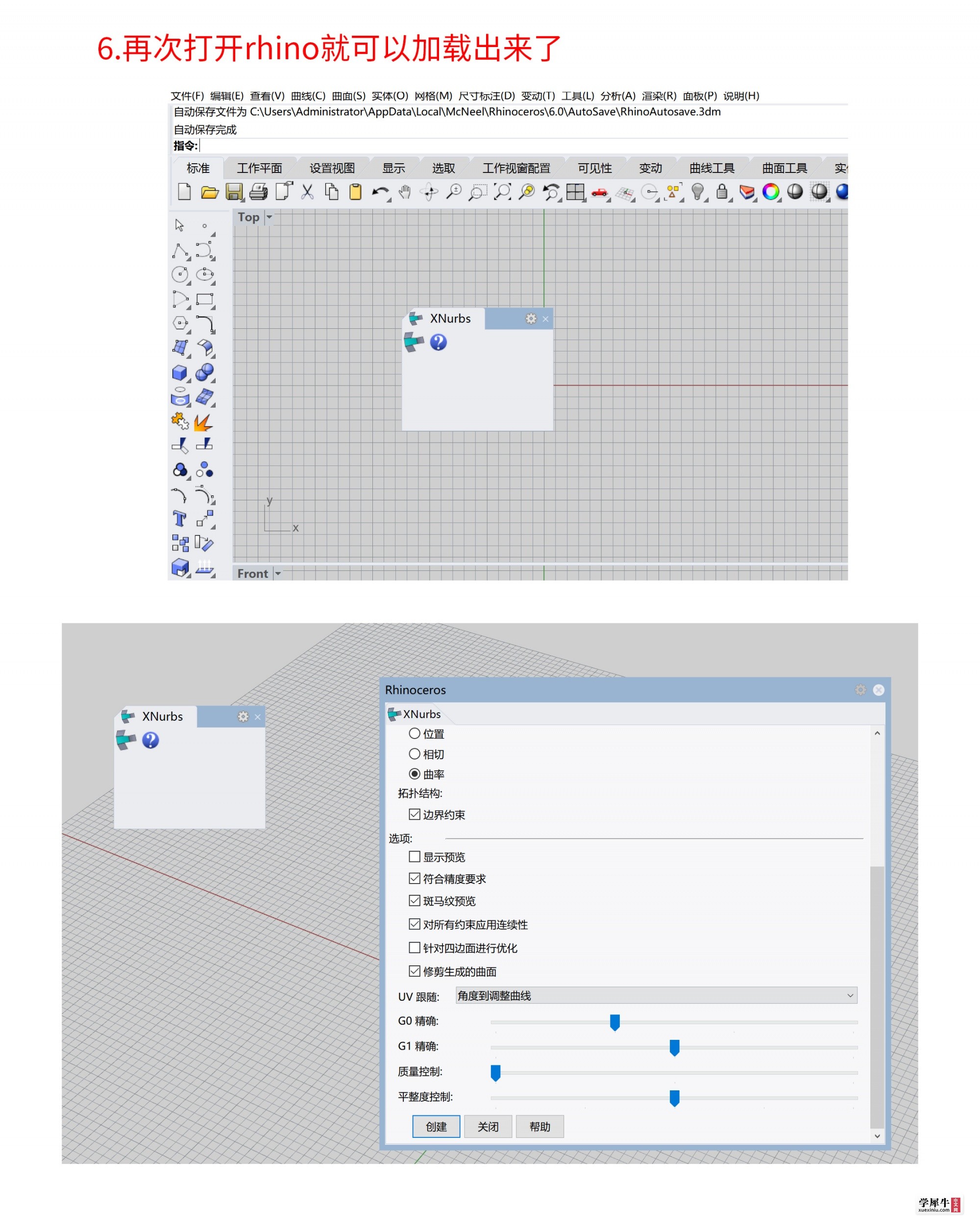Select the Cut scissors icon

coord(308,192)
